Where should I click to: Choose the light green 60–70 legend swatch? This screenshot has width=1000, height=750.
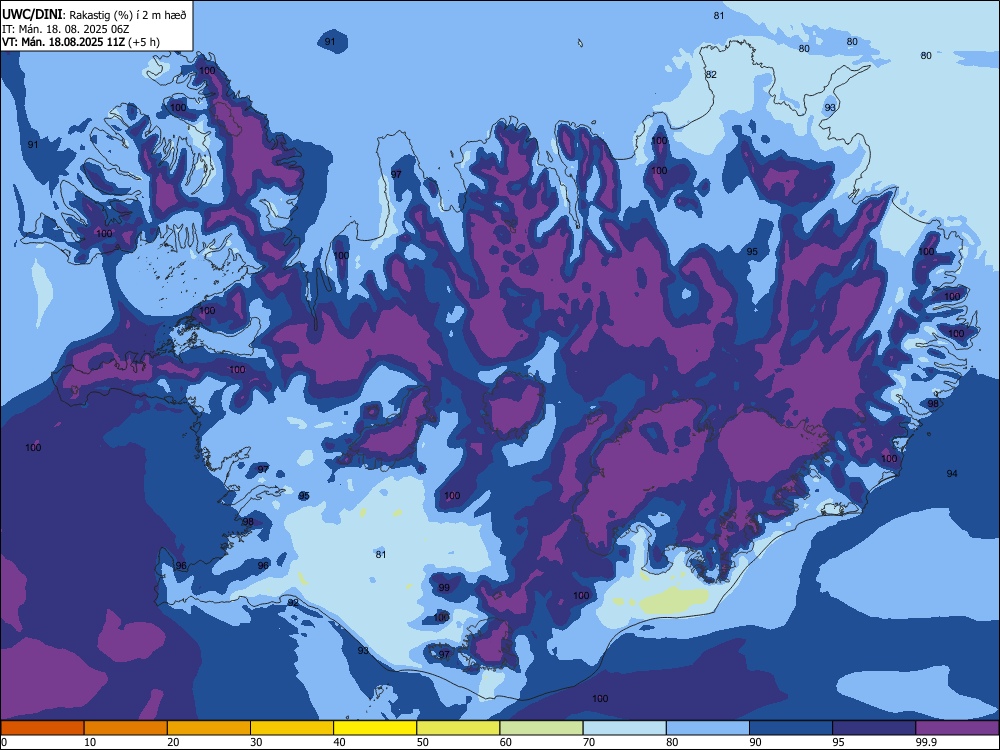click(541, 728)
